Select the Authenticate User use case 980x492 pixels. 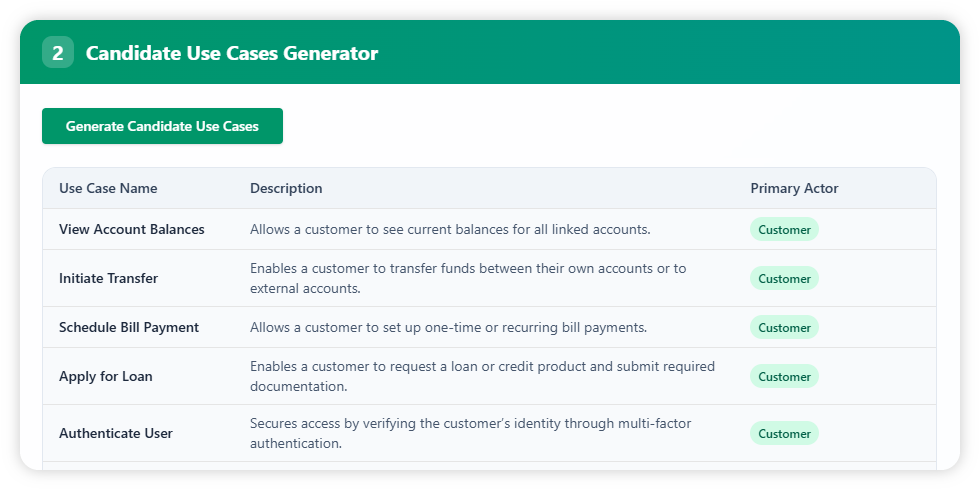tap(116, 433)
